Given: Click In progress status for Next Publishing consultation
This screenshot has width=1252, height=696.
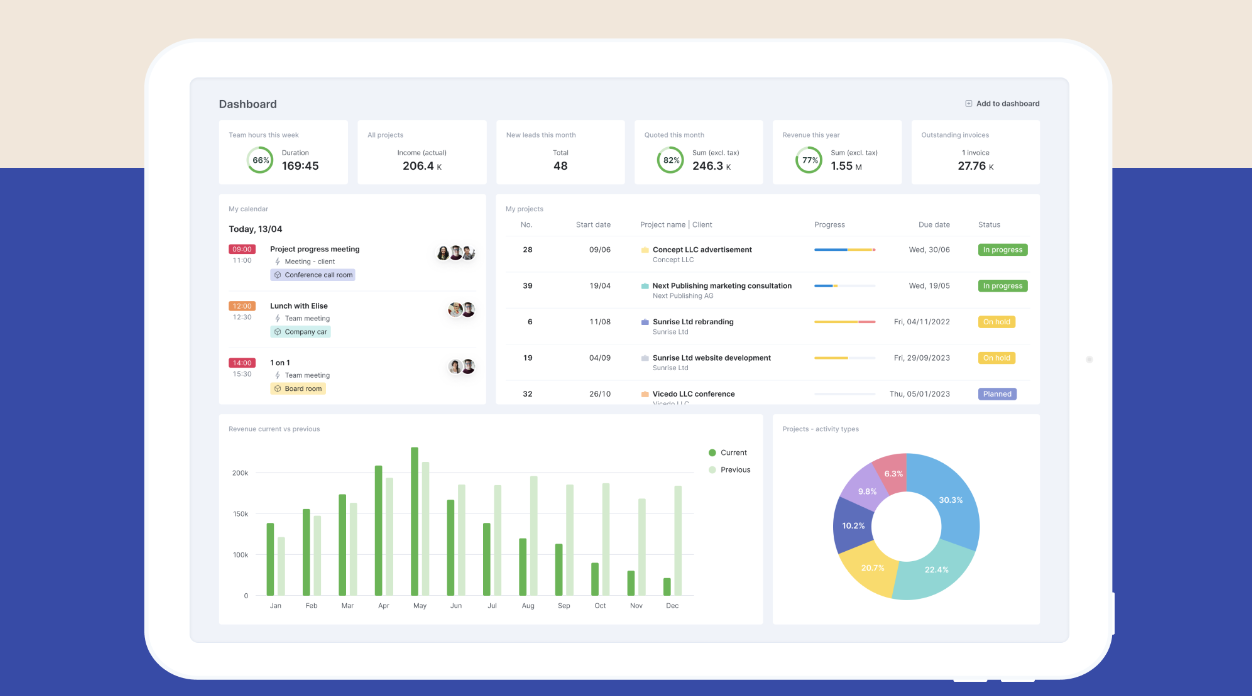Looking at the screenshot, I should 1003,286.
